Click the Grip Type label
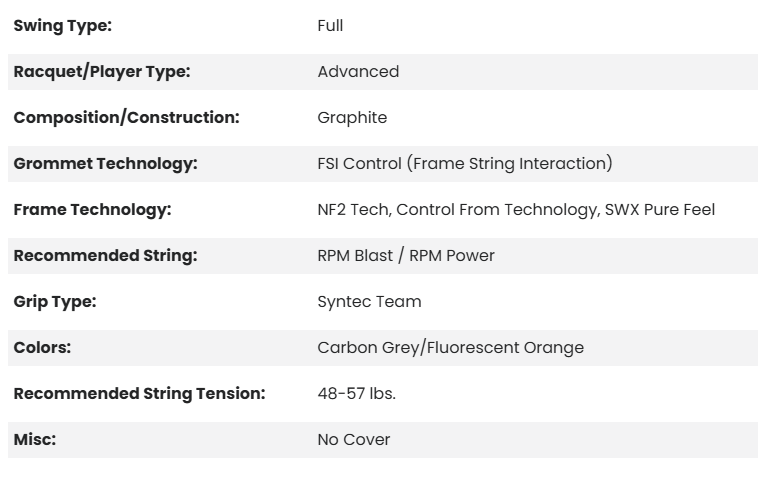Screen dimensions: 779x485 (x=54, y=302)
